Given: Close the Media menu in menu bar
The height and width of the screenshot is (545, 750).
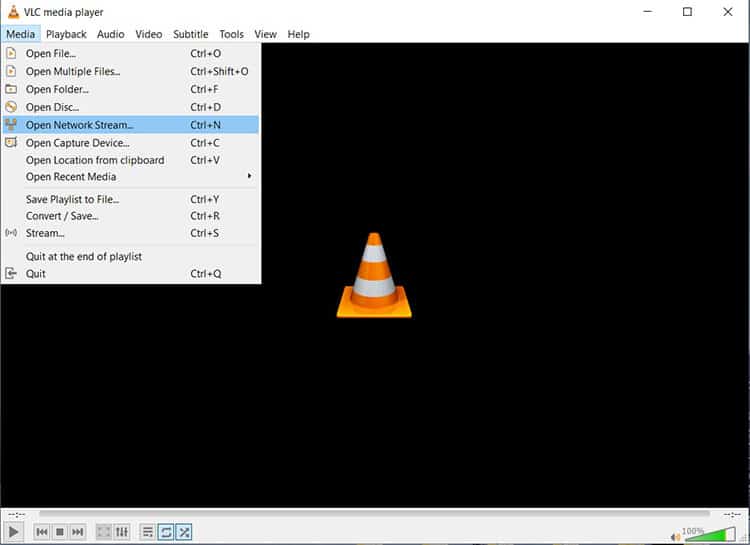Looking at the screenshot, I should [21, 34].
